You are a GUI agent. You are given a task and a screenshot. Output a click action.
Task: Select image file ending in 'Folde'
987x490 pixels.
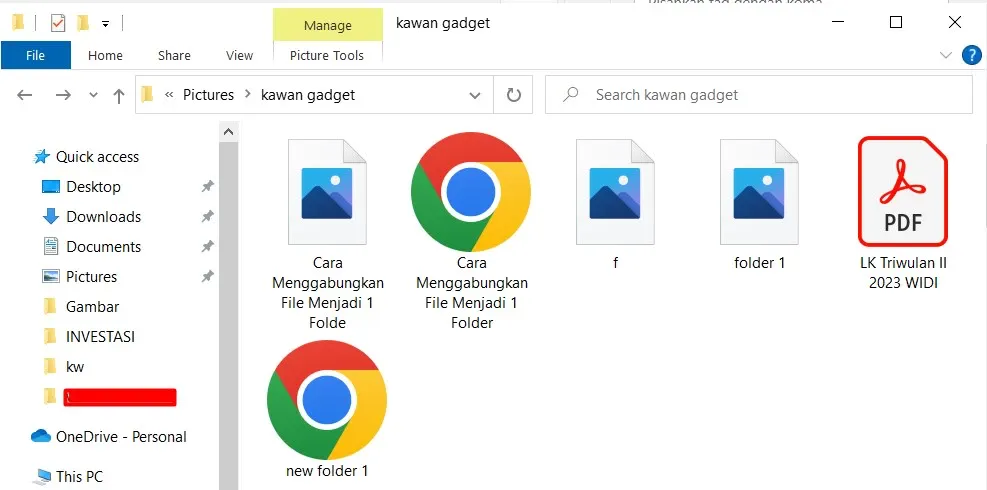pyautogui.click(x=327, y=234)
